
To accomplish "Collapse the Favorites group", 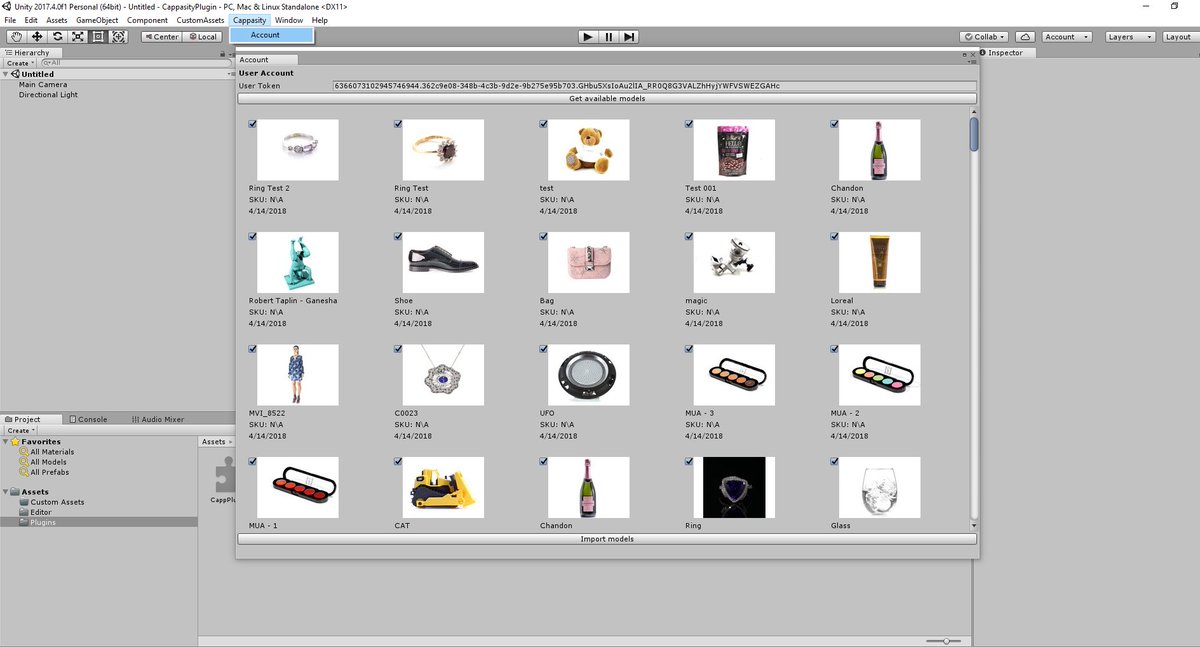I will coord(6,441).
